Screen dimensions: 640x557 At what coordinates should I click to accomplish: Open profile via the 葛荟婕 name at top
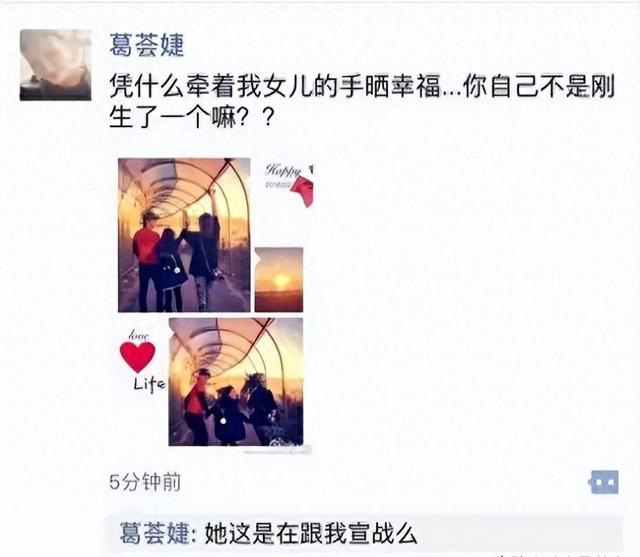click(x=147, y=44)
